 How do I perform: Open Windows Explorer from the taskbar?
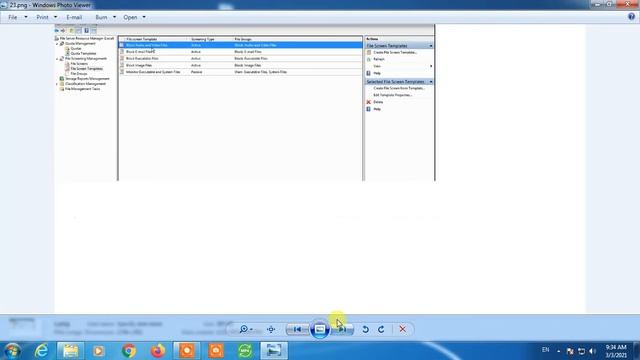(x=70, y=351)
